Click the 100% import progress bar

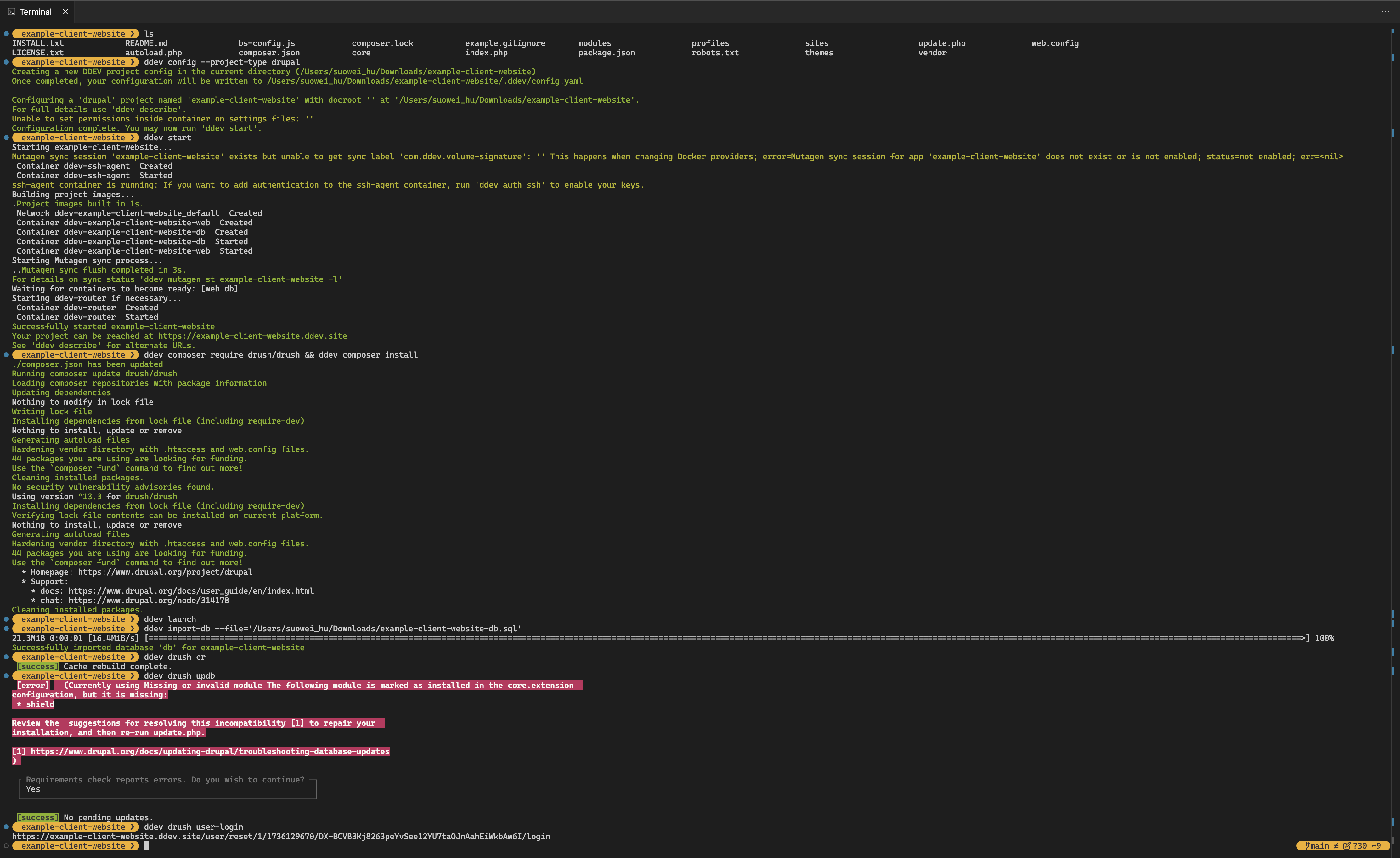pos(727,638)
